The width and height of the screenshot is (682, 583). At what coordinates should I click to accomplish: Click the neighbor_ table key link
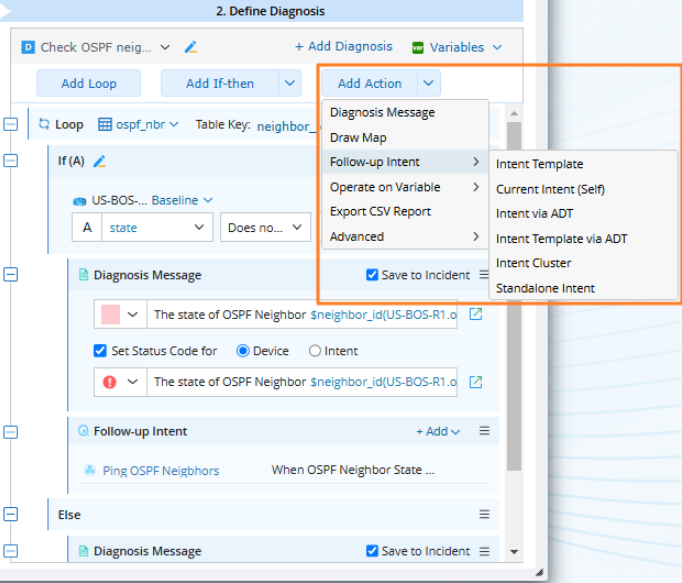click(x=288, y=127)
